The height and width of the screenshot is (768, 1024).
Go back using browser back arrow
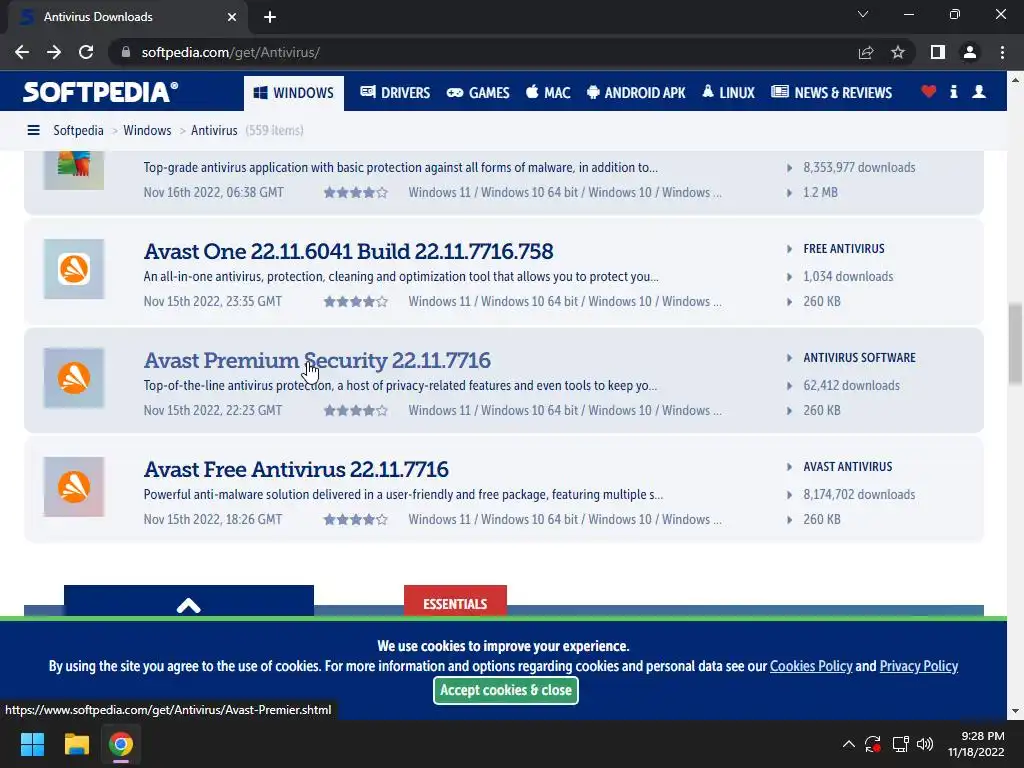tap(22, 52)
